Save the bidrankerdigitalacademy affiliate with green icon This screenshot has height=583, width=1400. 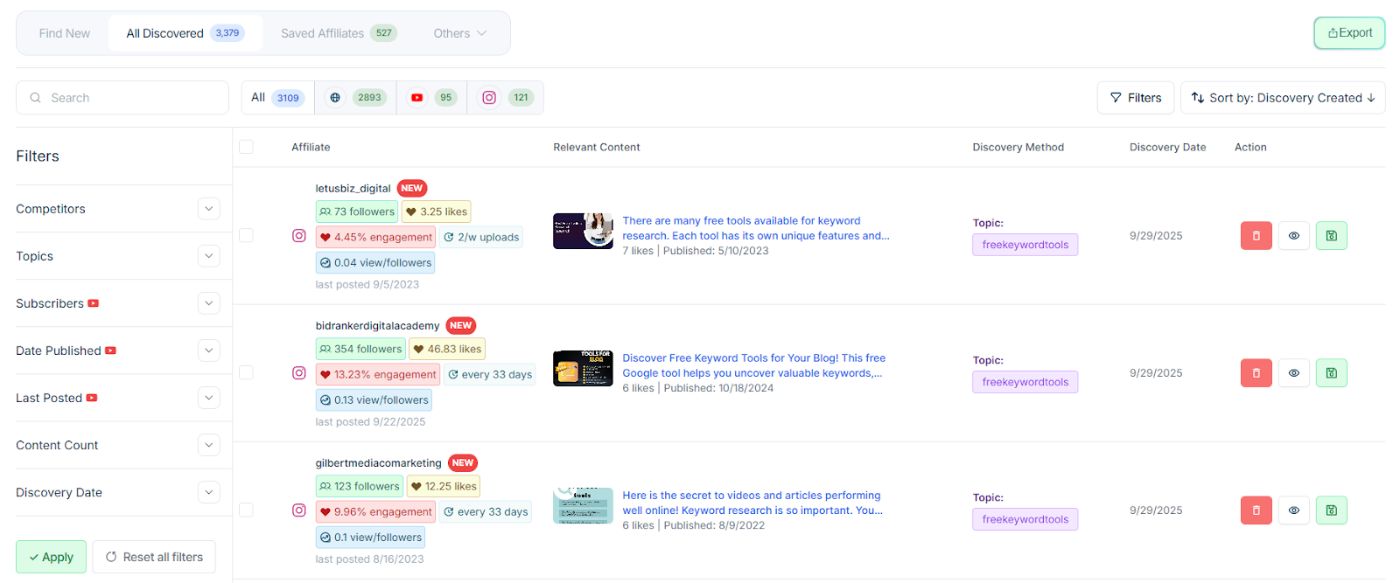pyautogui.click(x=1331, y=373)
